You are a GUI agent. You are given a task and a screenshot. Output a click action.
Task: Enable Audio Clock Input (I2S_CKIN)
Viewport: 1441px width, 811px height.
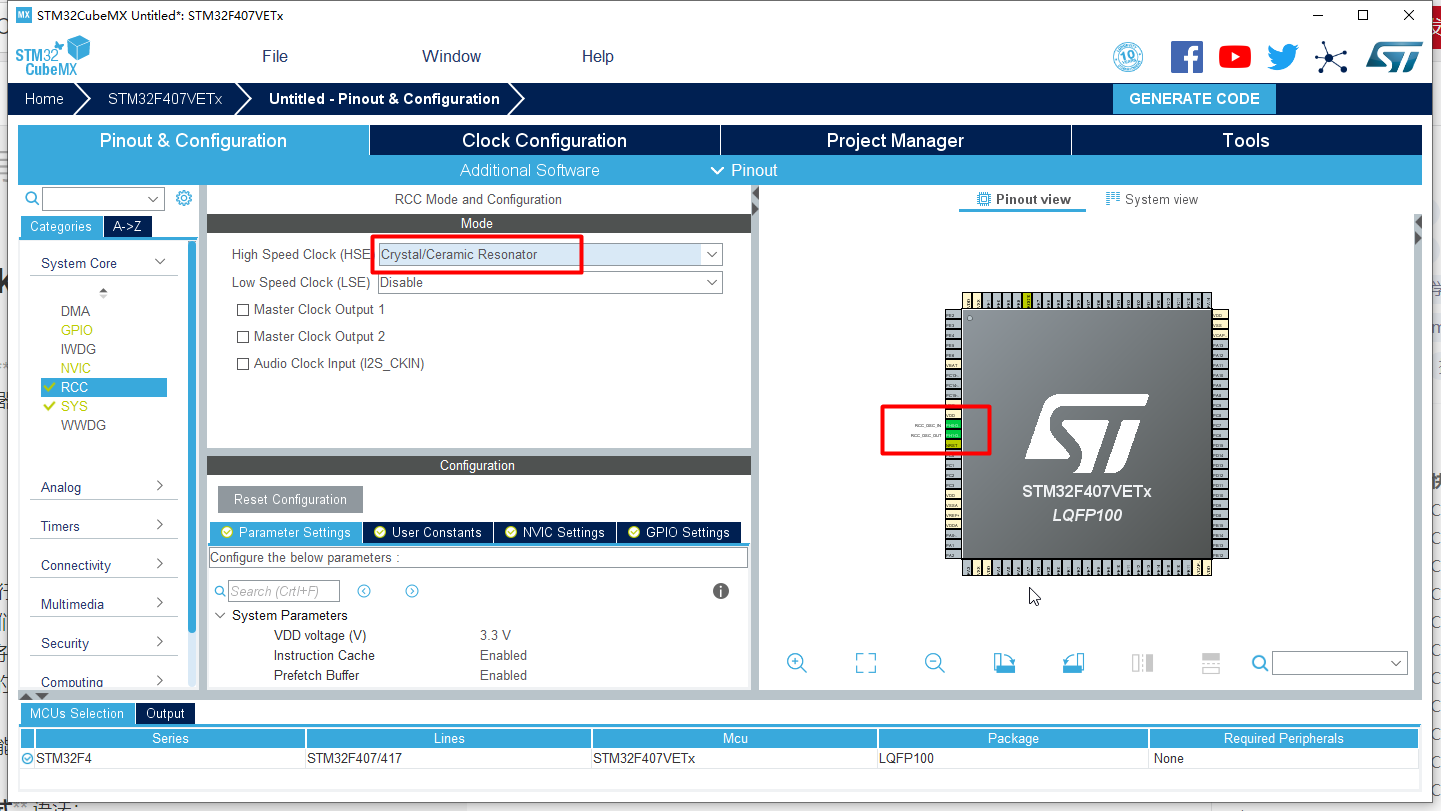pos(243,363)
